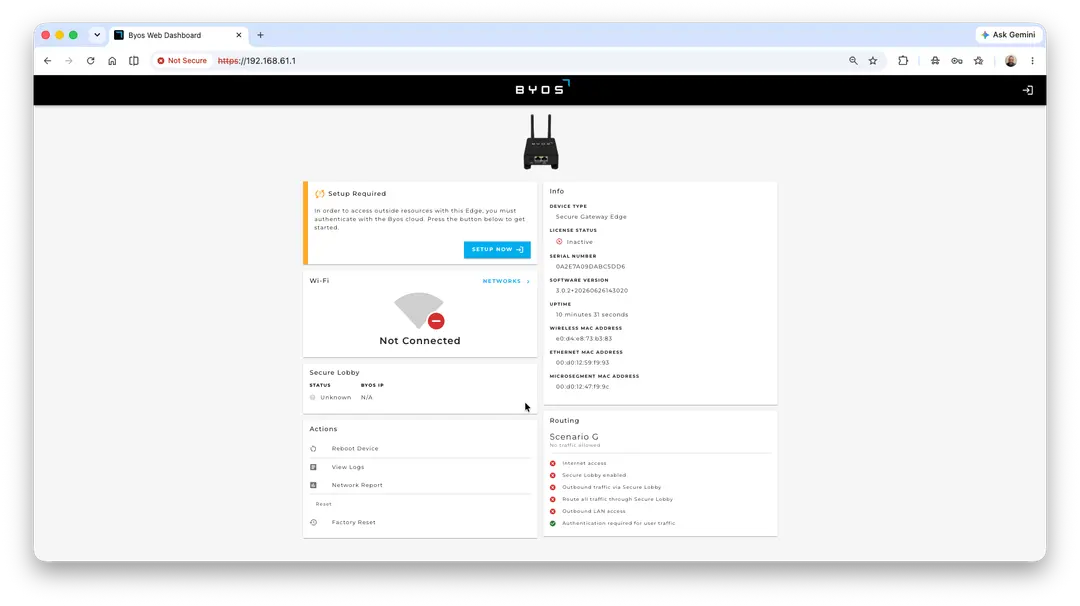This screenshot has height=606, width=1080.
Task: Click the View Logs icon
Action: coord(313,467)
